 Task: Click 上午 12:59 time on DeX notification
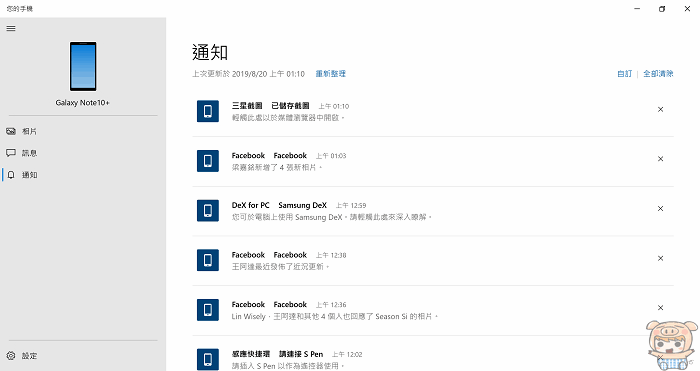[x=351, y=205]
